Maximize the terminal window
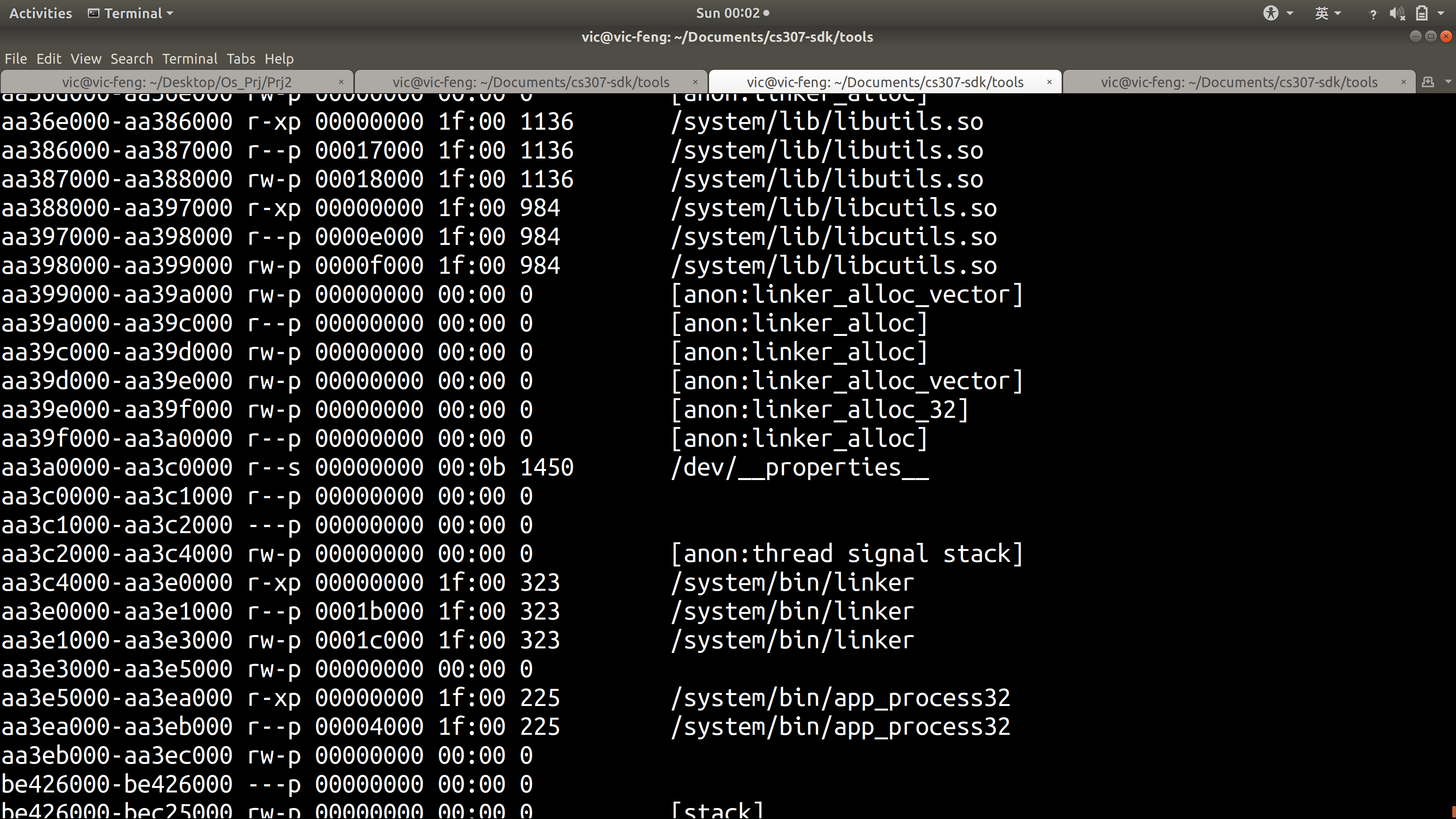The height and width of the screenshot is (819, 1456). pyautogui.click(x=1431, y=37)
